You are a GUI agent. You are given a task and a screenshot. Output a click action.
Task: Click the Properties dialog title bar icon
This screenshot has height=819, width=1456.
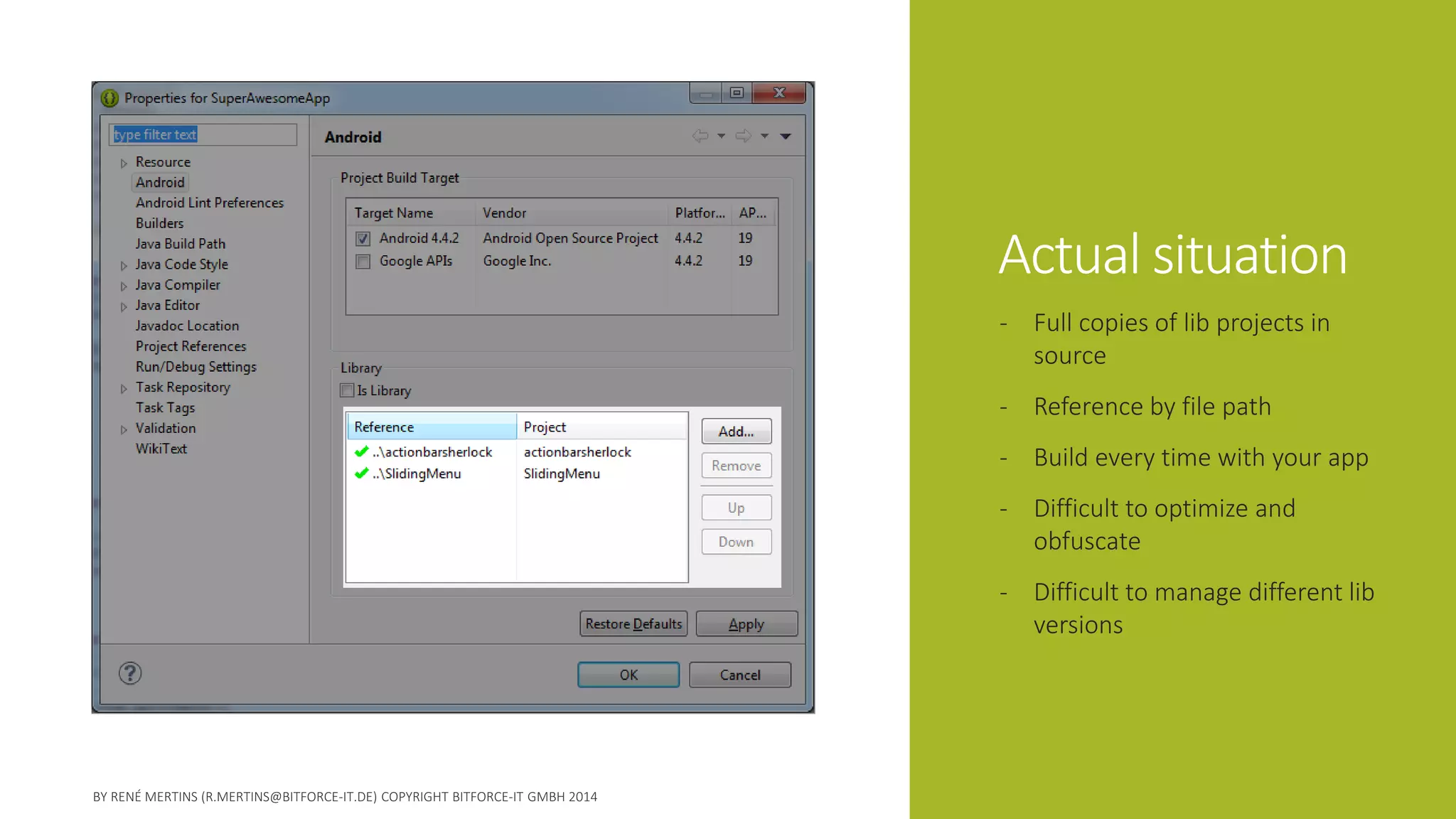[109, 98]
